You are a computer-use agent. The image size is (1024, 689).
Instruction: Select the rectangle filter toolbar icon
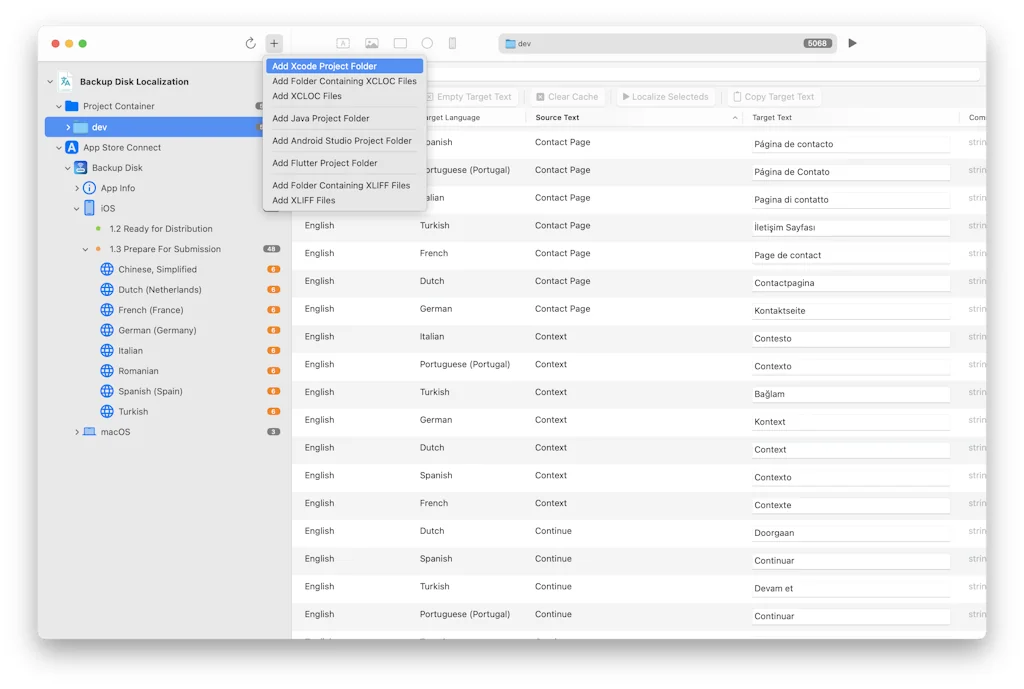click(x=400, y=43)
